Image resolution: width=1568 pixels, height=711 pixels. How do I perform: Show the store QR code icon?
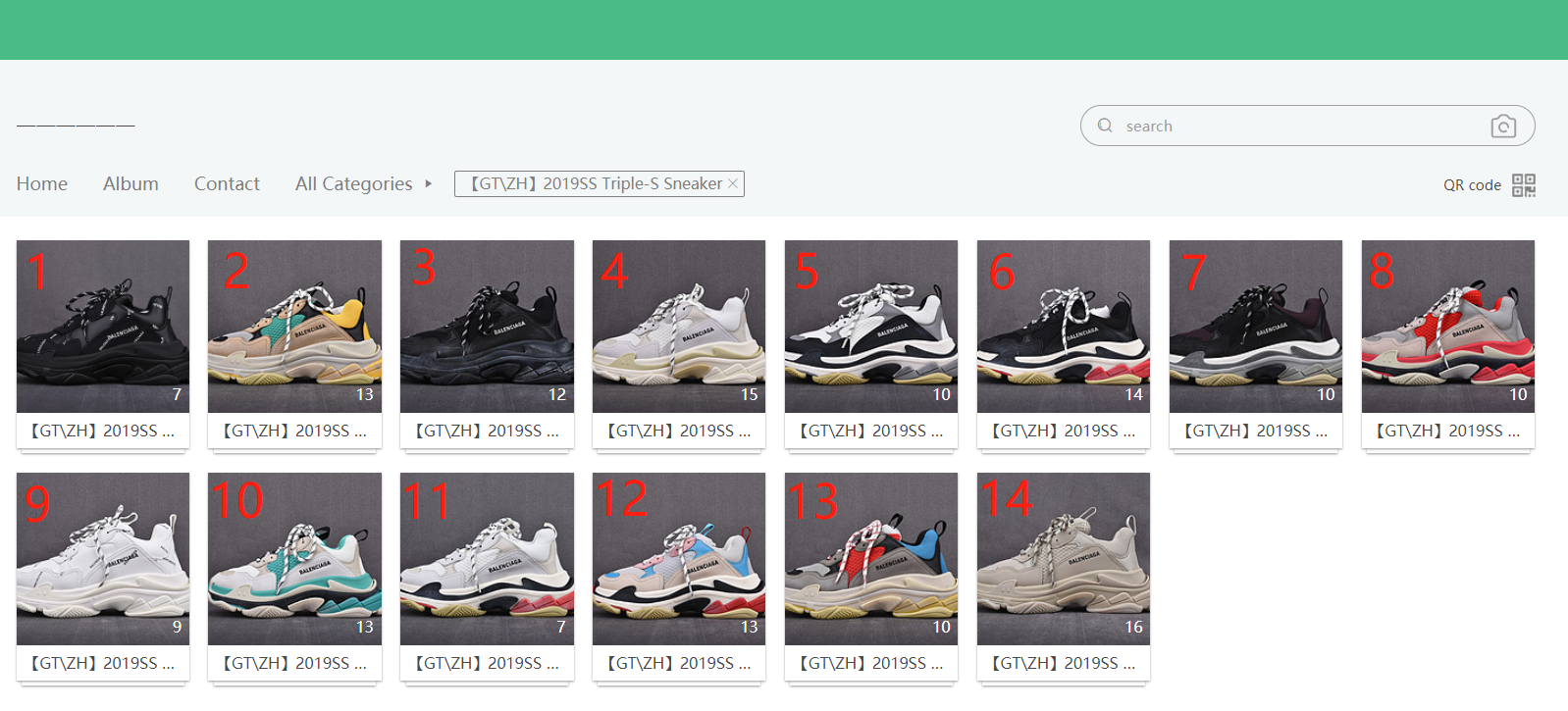tap(1524, 184)
